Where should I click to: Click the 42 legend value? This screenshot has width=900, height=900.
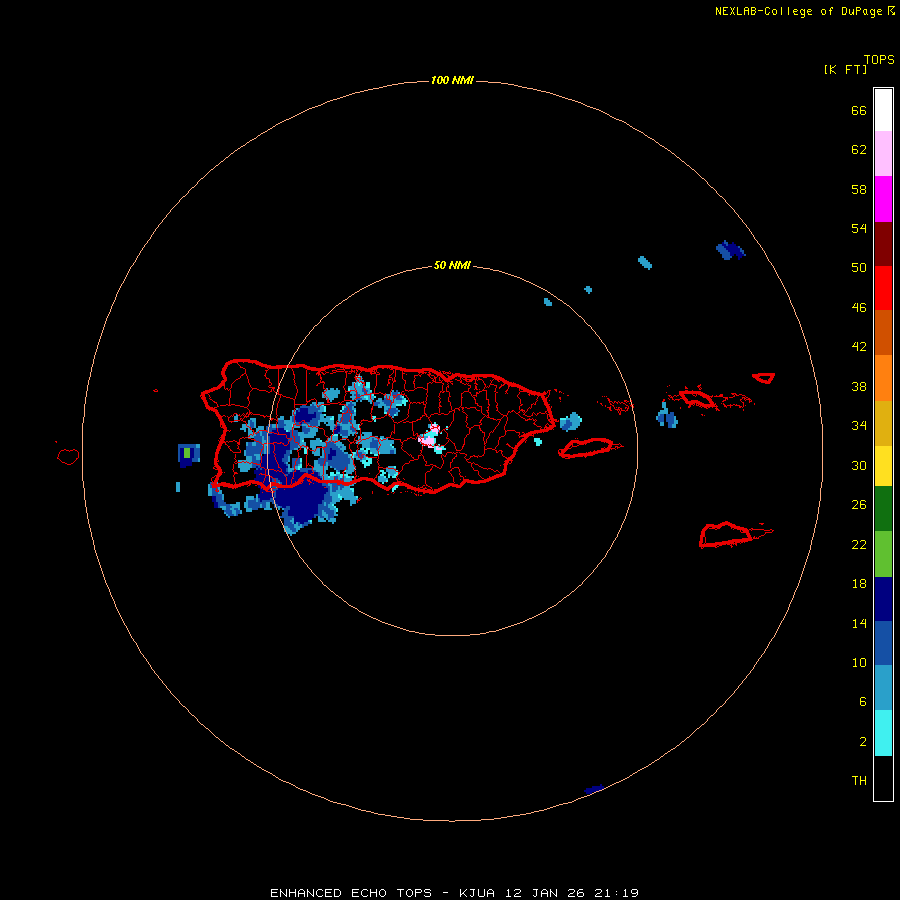pos(859,346)
